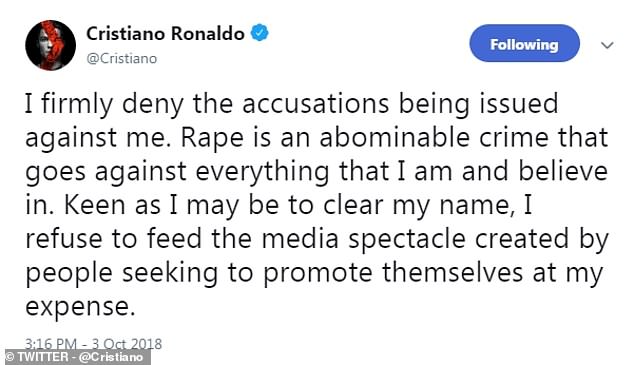
Task: Select the phrase "clear my name"
Action: [x=416, y=206]
